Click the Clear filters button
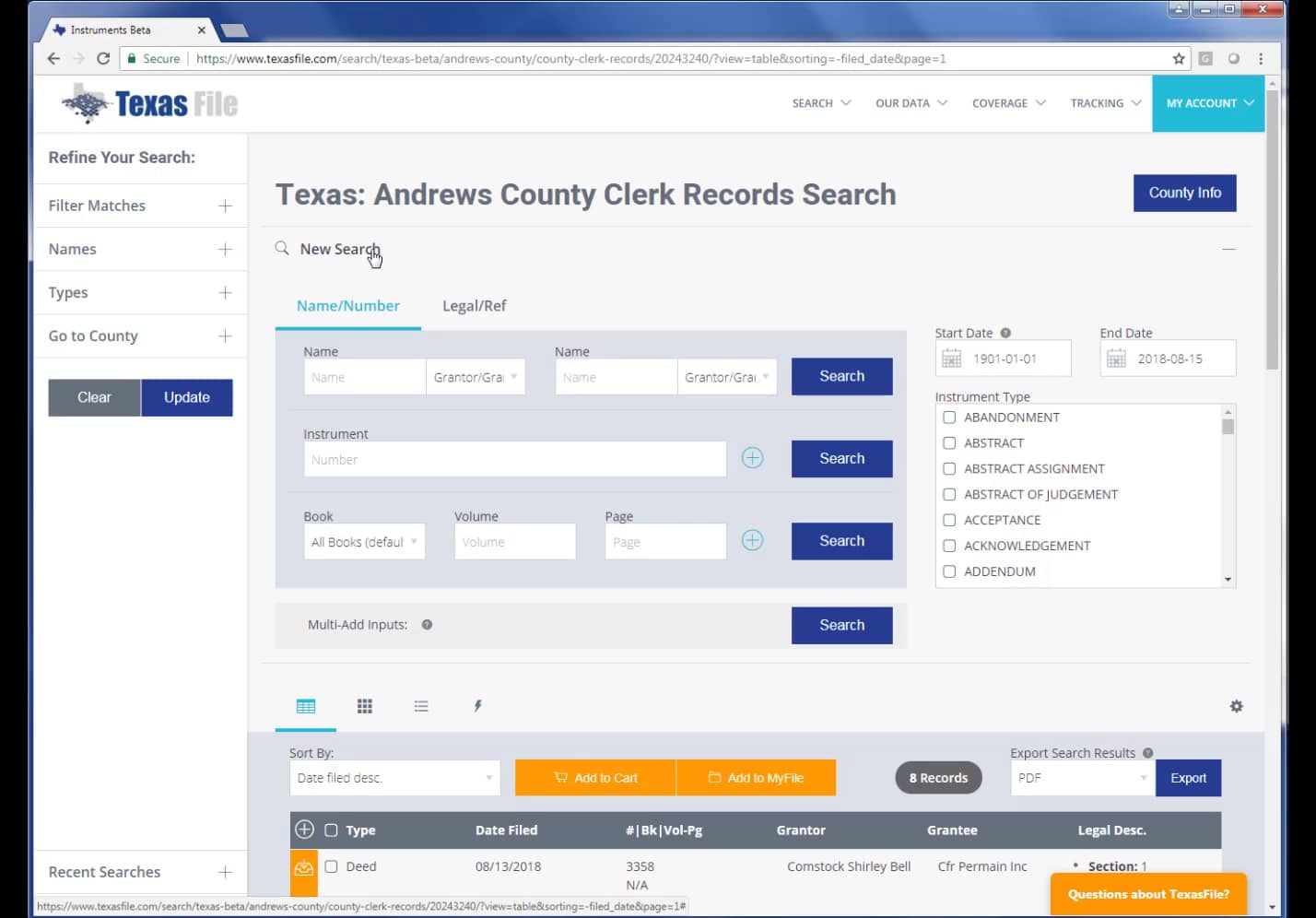 [94, 397]
